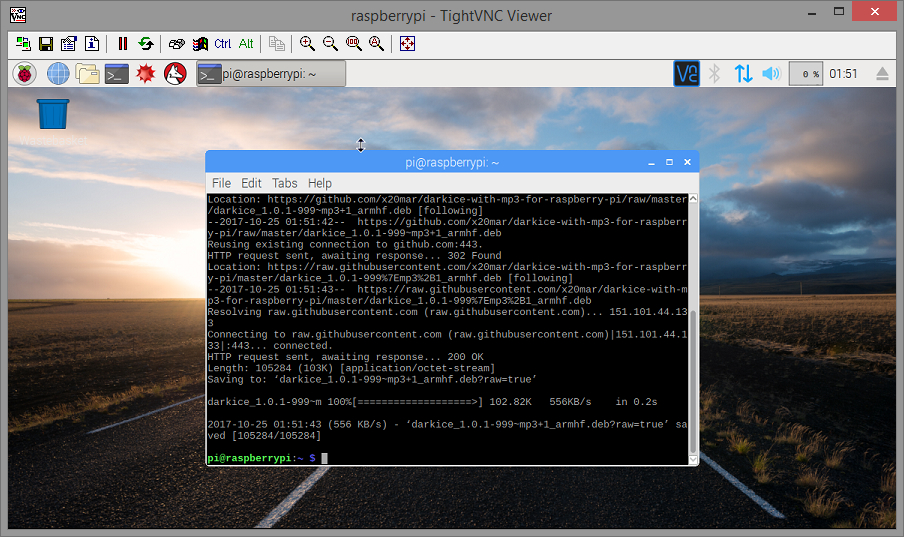Click 'Reusing existing connection' line
The height and width of the screenshot is (537, 904).
pos(345,245)
